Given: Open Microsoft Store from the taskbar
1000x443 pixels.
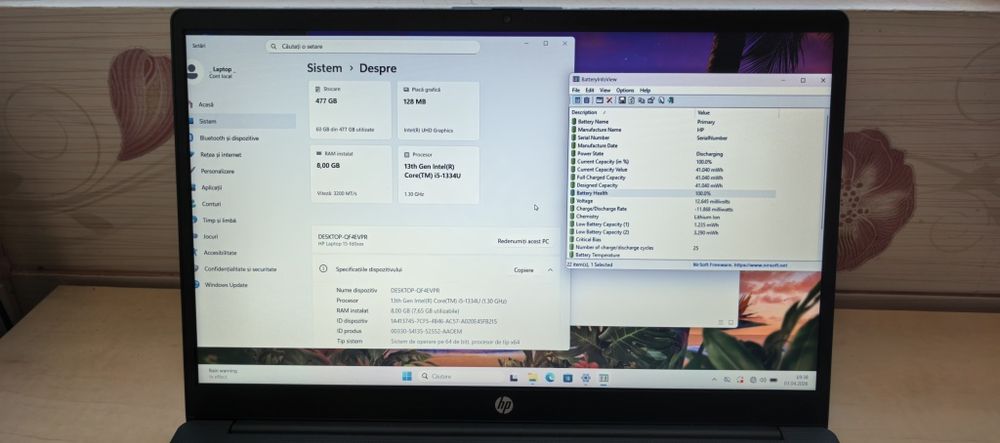Looking at the screenshot, I should pyautogui.click(x=568, y=378).
